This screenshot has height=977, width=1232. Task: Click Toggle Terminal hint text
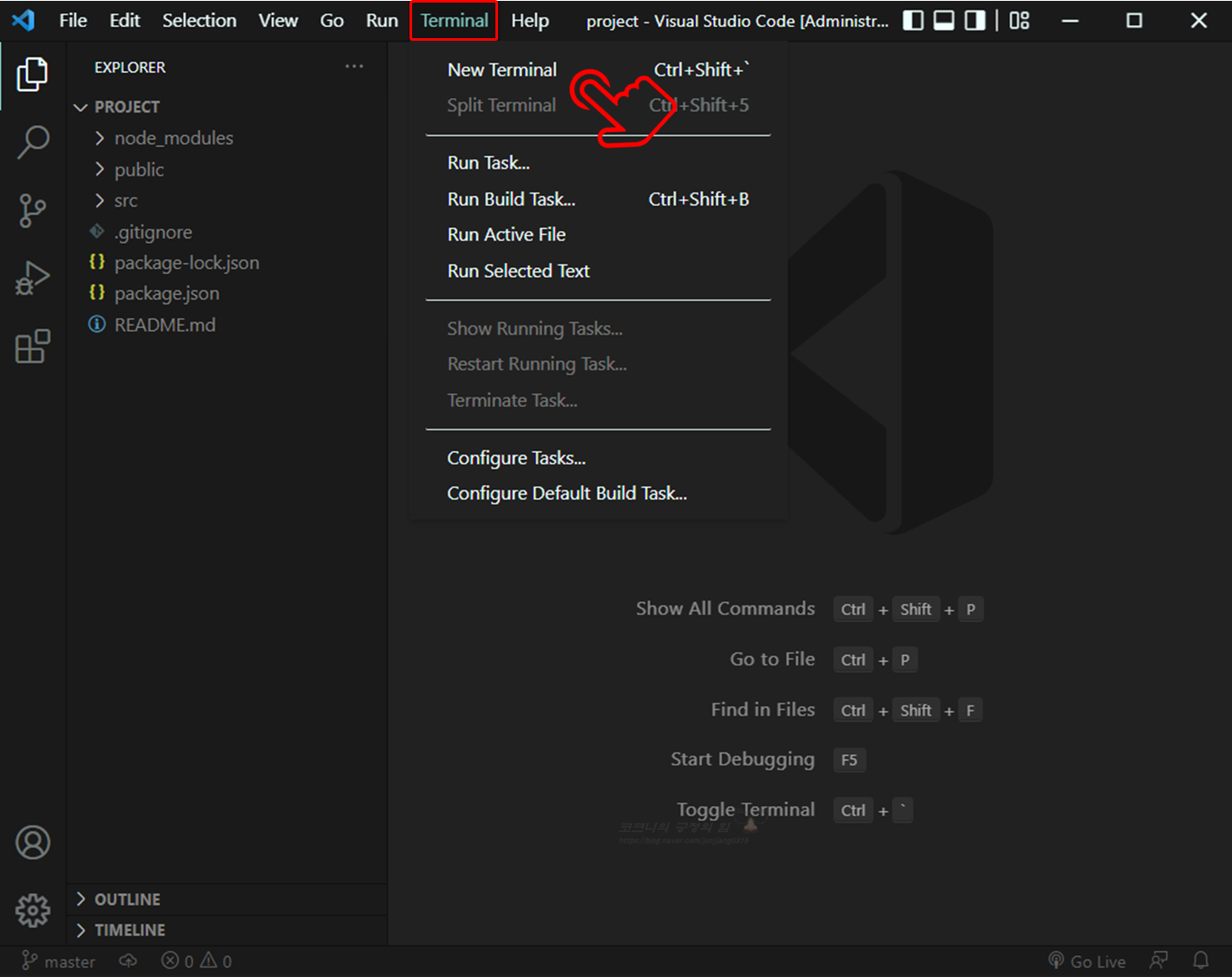point(745,810)
